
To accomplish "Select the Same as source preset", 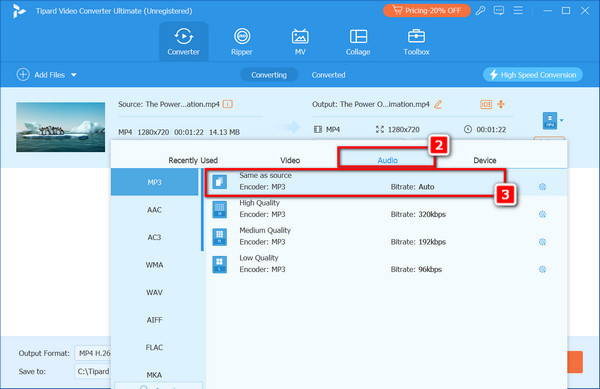I will [x=386, y=182].
